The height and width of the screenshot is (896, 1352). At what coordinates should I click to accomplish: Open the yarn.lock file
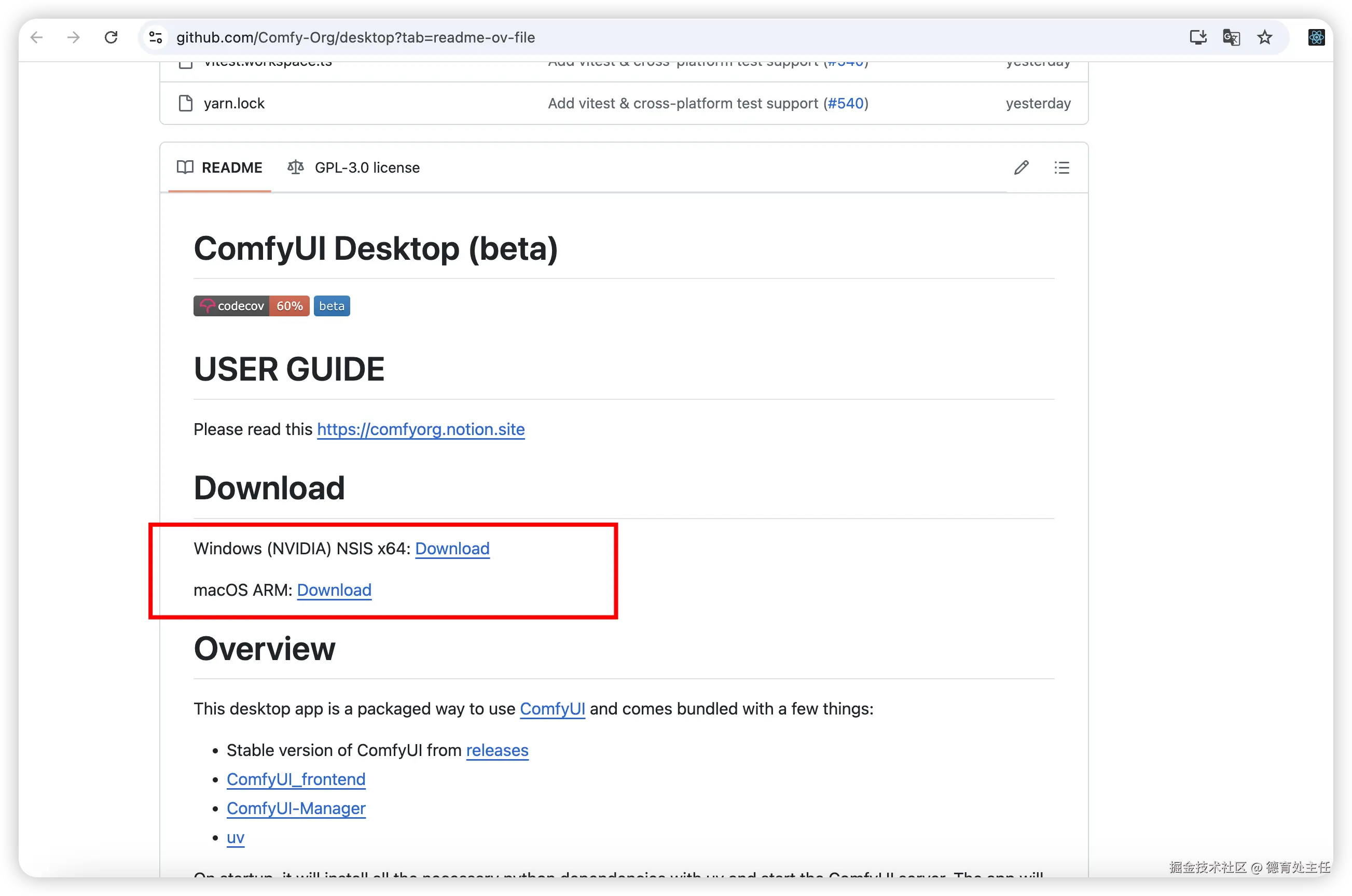point(234,103)
